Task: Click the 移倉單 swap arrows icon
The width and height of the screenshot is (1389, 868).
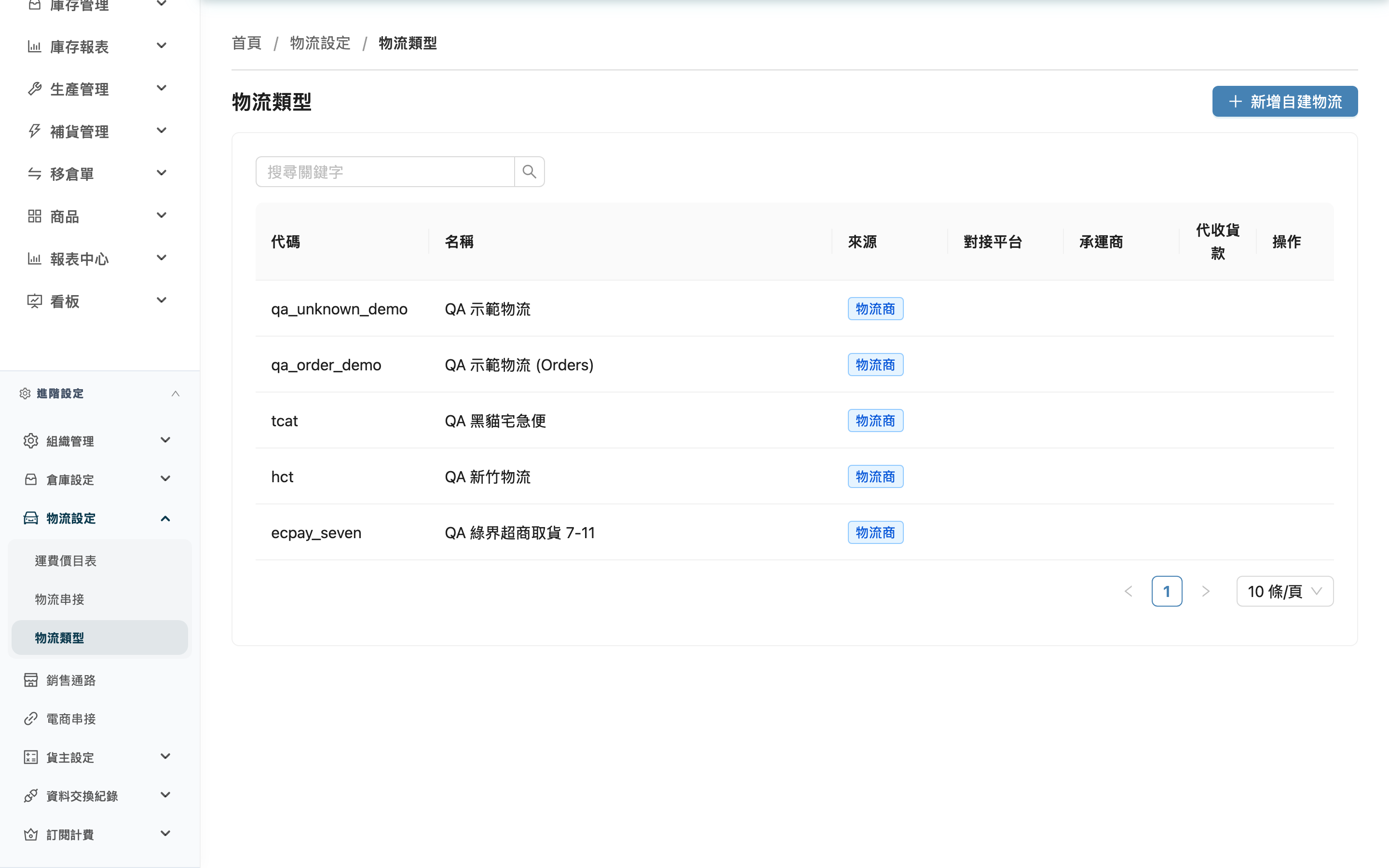Action: click(34, 174)
